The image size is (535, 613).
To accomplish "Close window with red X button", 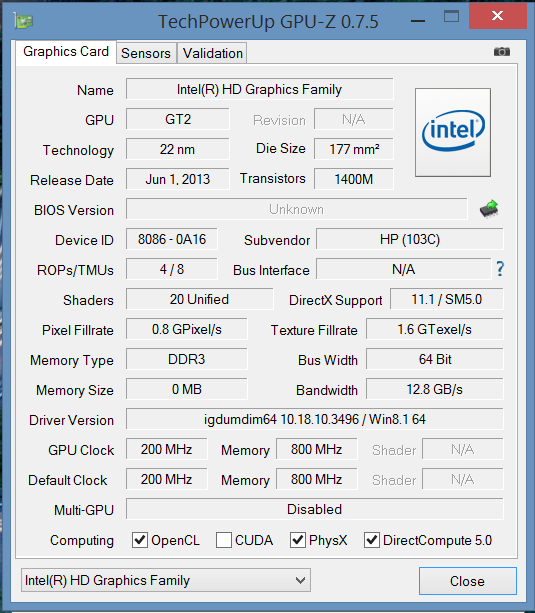I will [497, 16].
